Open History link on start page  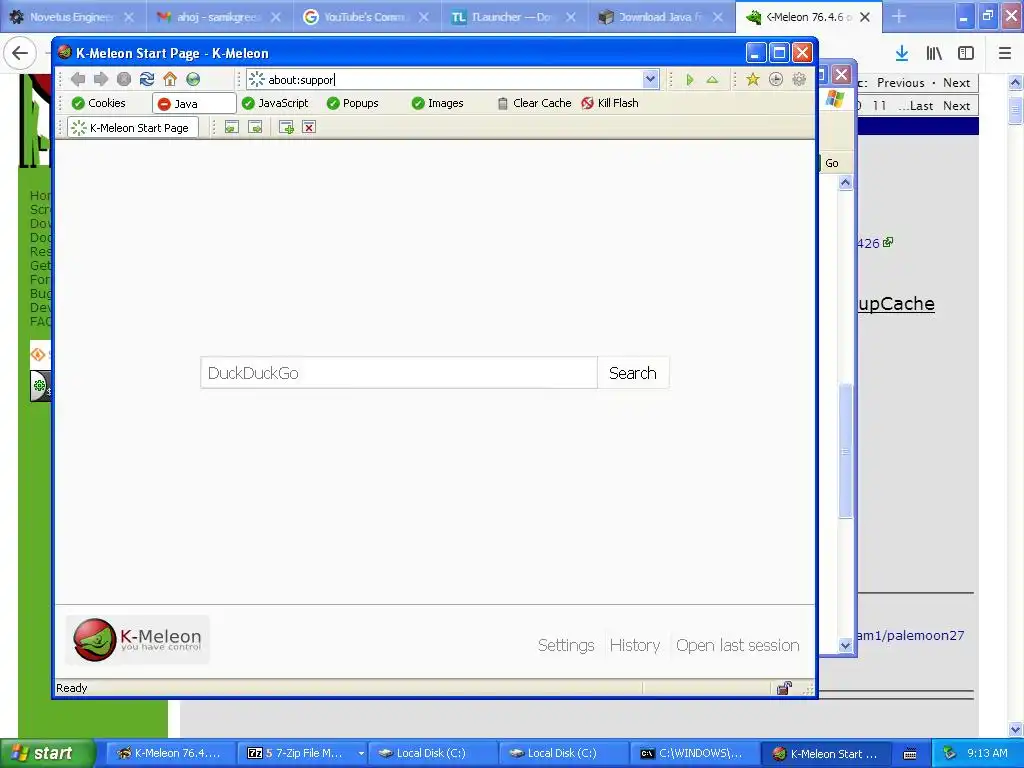click(635, 645)
